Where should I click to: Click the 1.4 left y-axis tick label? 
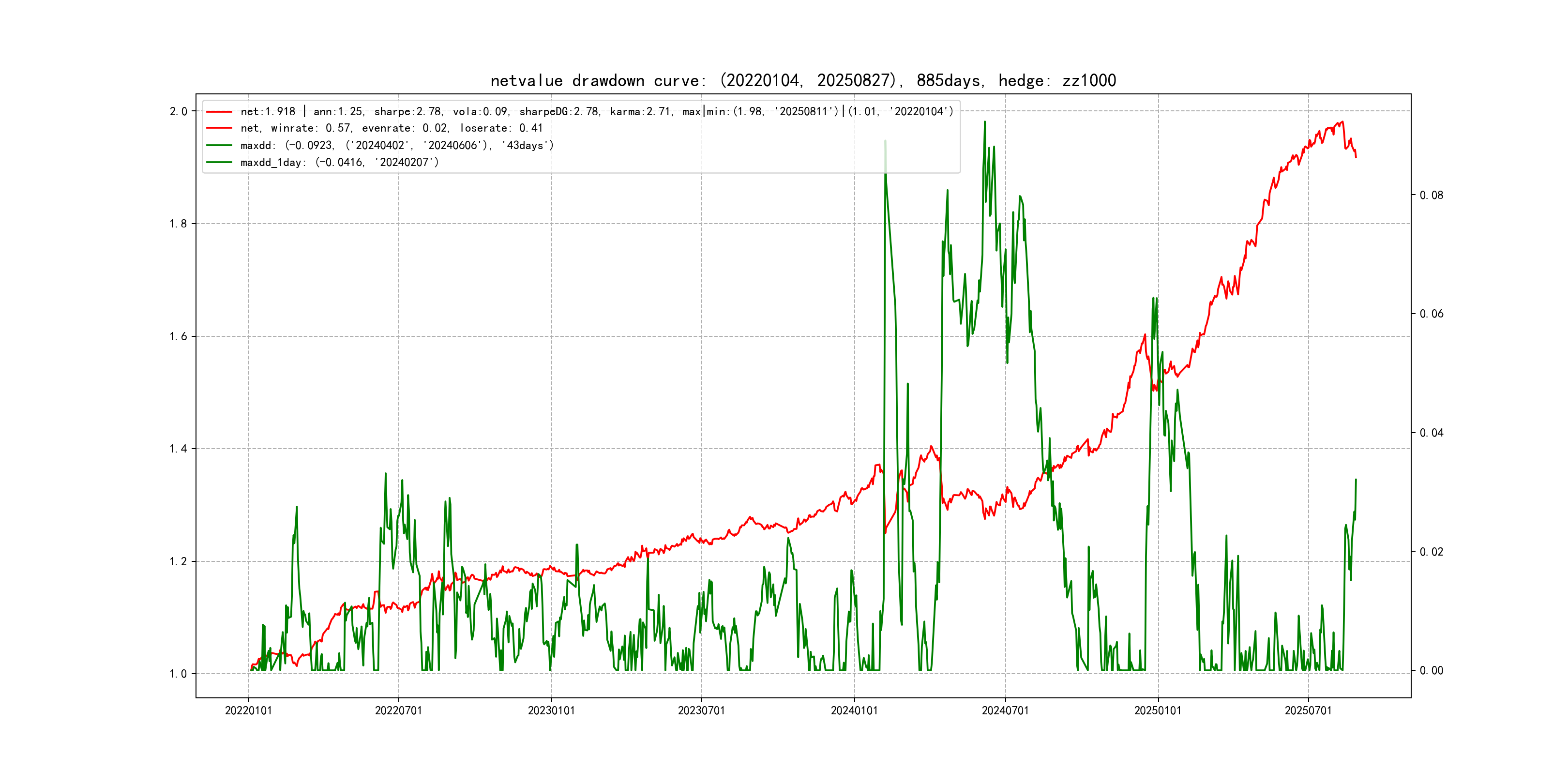point(178,449)
